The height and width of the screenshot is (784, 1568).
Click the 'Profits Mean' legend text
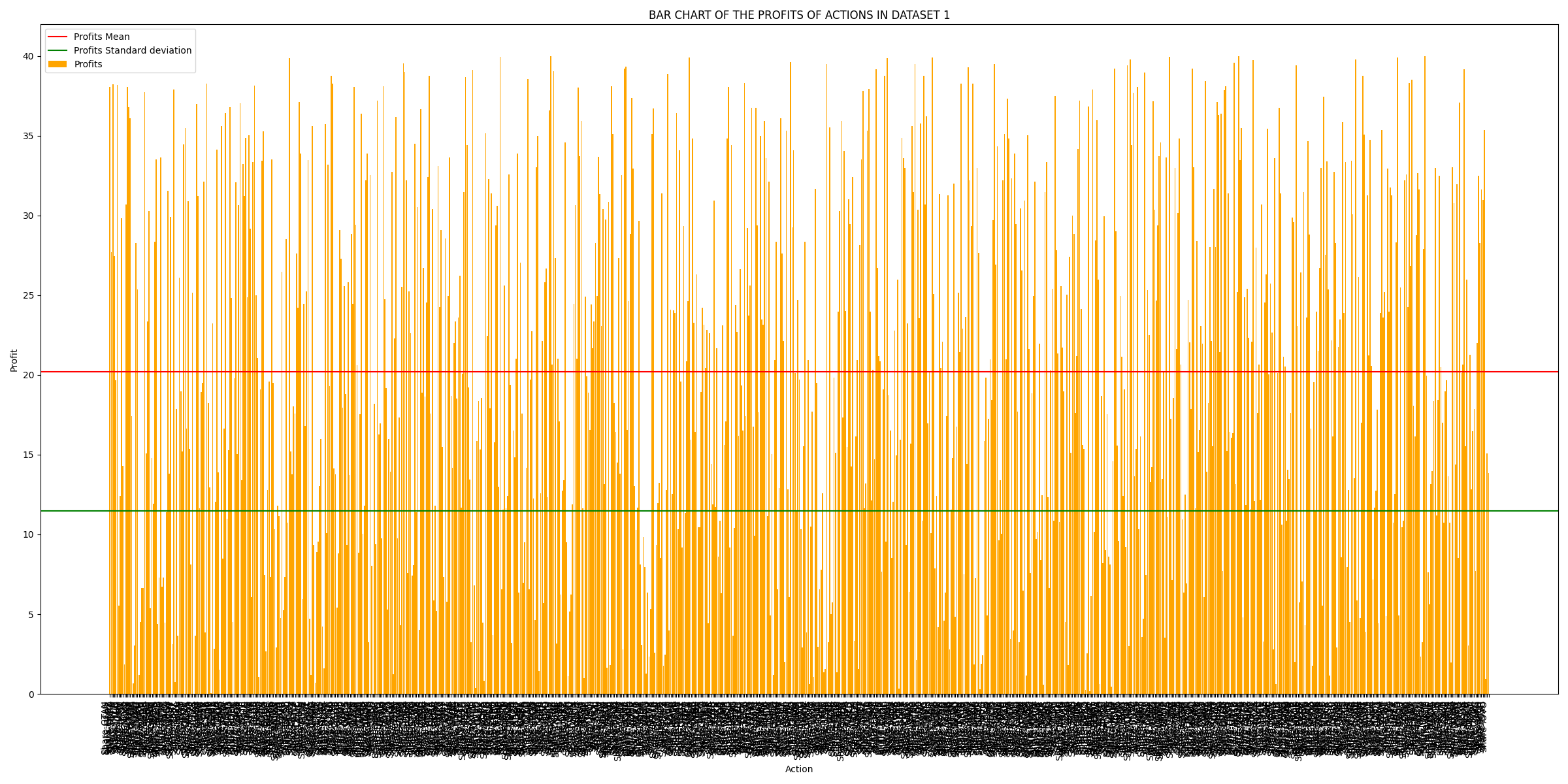coord(101,37)
